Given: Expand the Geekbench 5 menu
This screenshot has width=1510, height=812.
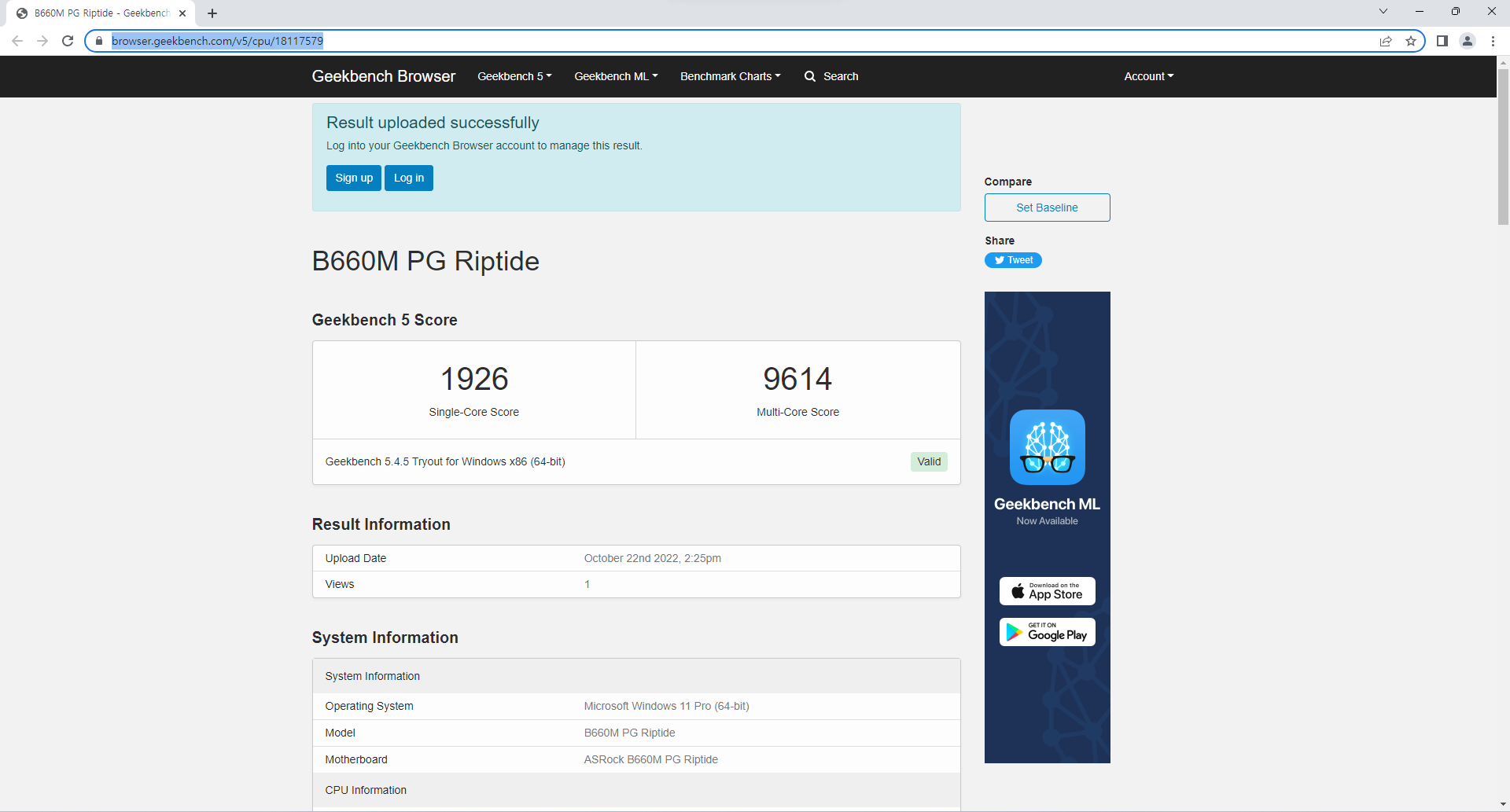Looking at the screenshot, I should pyautogui.click(x=515, y=76).
